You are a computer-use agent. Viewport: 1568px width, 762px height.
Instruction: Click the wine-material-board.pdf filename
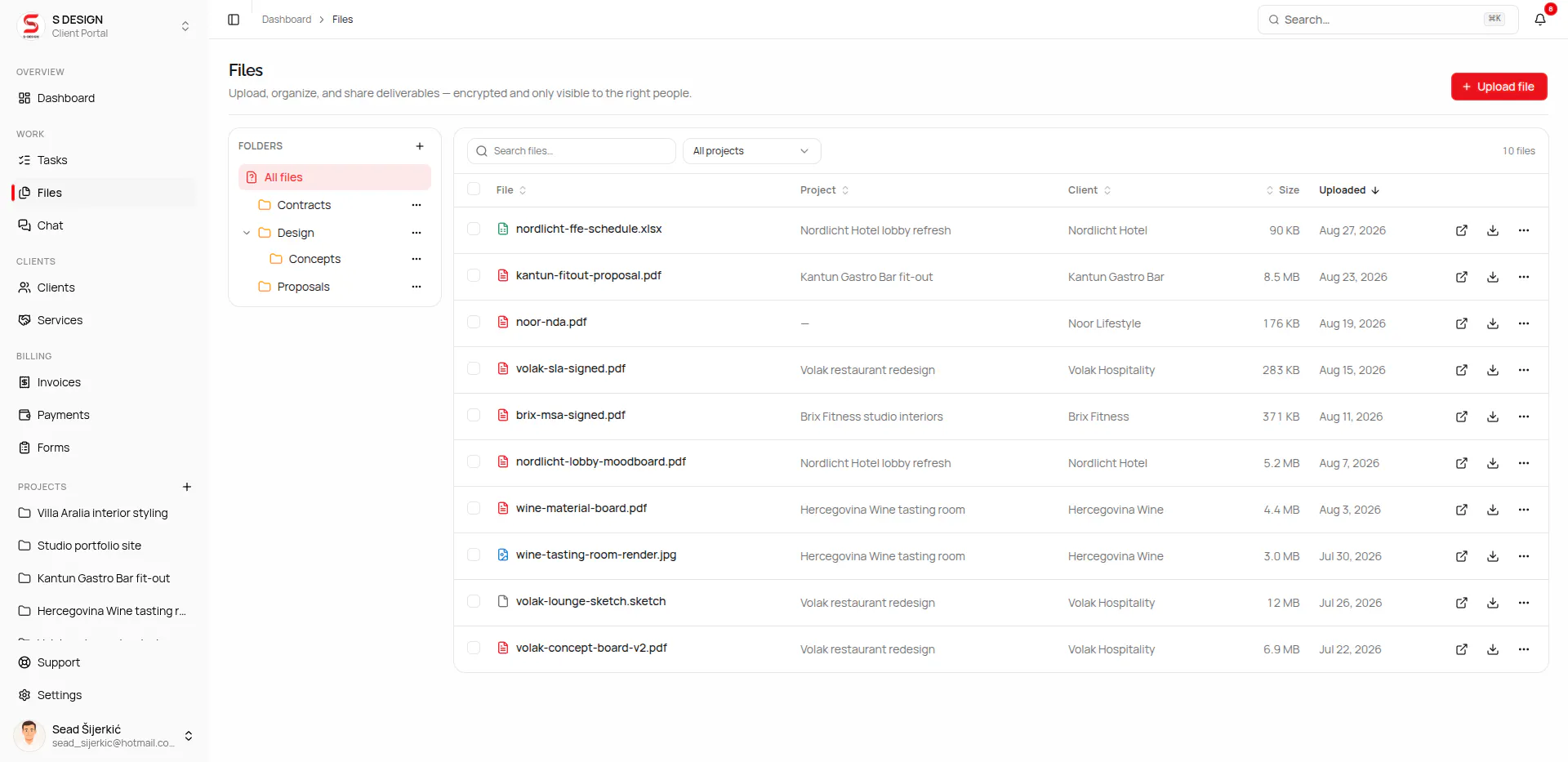(x=581, y=508)
